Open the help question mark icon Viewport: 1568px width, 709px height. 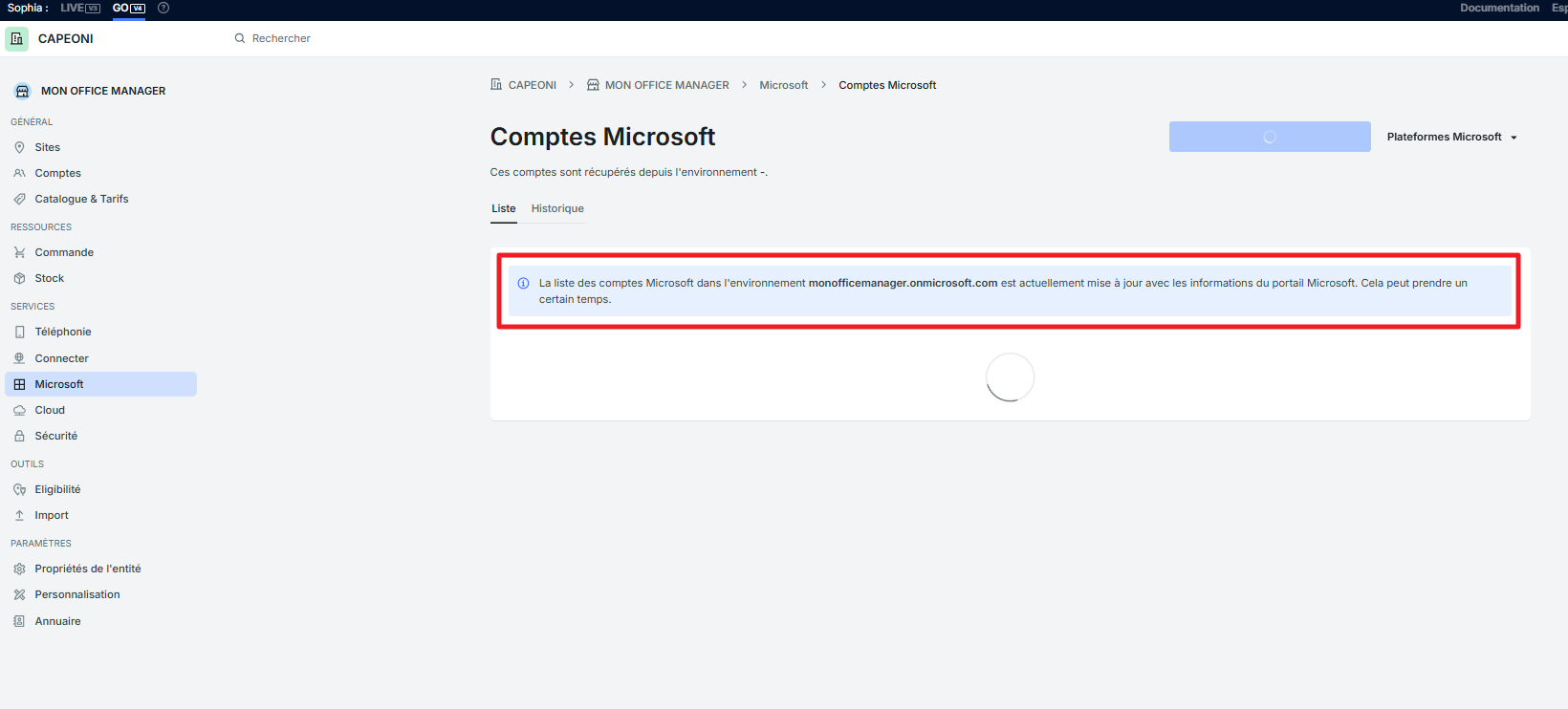coord(163,8)
